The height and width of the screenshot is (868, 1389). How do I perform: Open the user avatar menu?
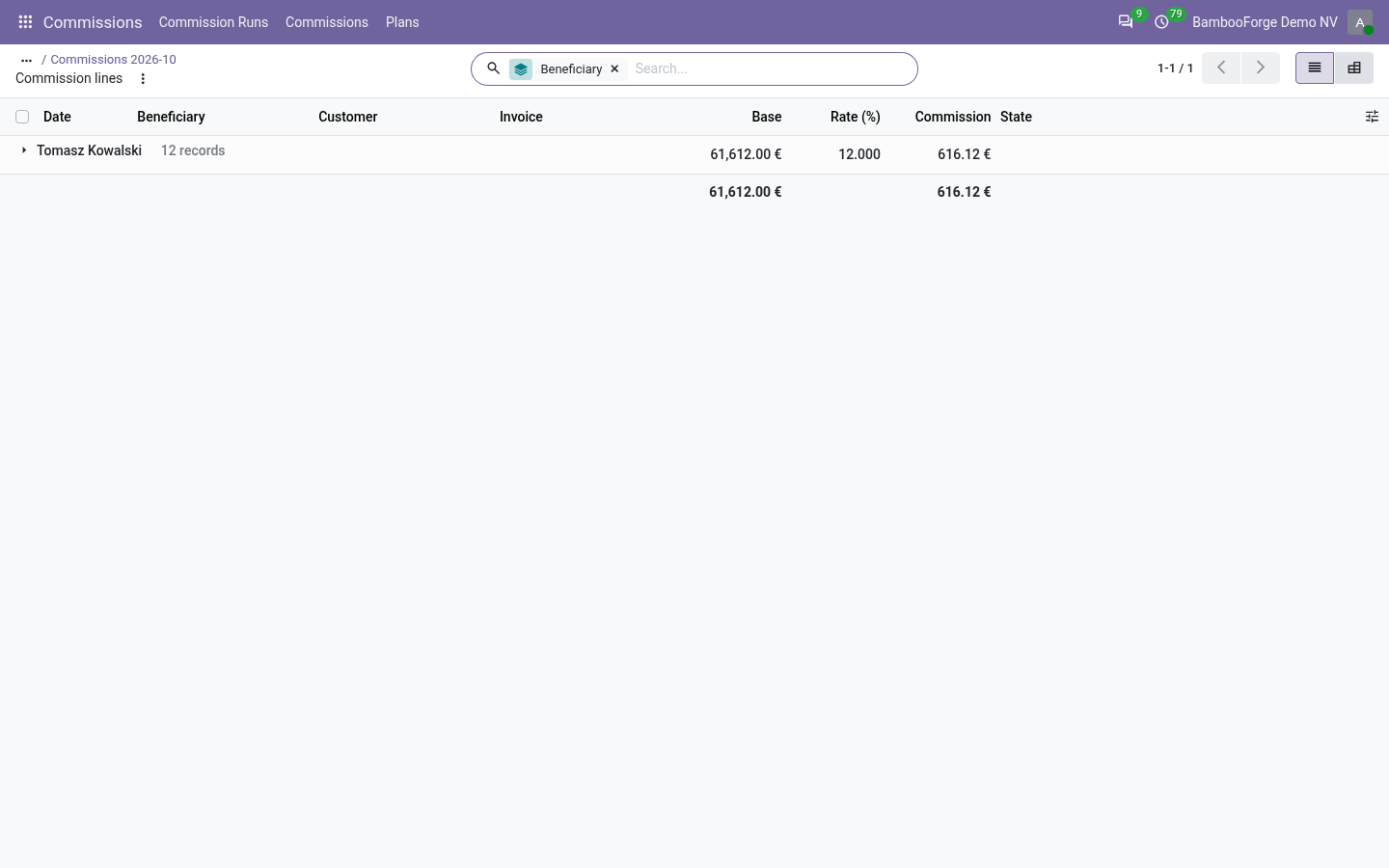tap(1360, 22)
